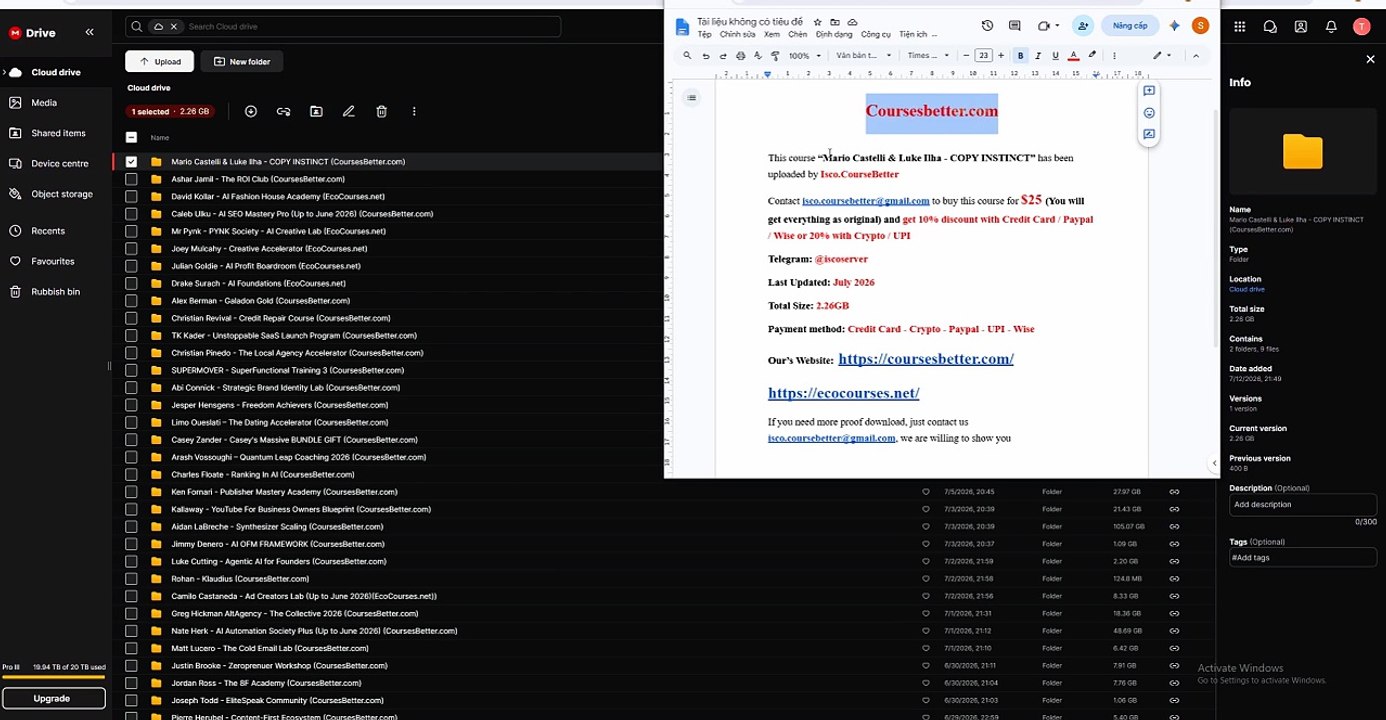Toggle underline formatting in Docs
1386x720 pixels.
[1055, 56]
